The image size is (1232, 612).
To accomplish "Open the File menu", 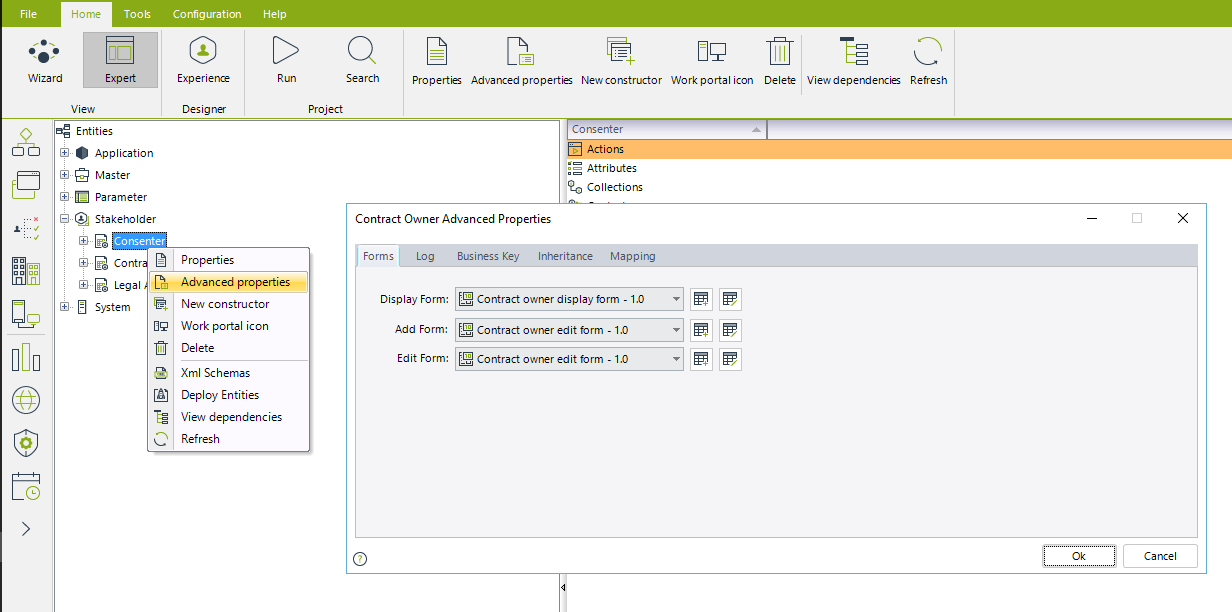I will coord(28,14).
